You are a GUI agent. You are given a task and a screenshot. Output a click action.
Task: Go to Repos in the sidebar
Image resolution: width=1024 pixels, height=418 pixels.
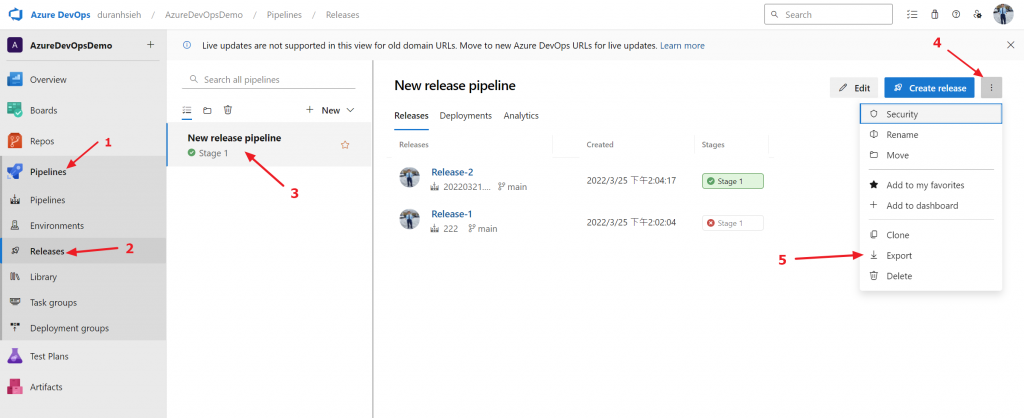(83, 141)
